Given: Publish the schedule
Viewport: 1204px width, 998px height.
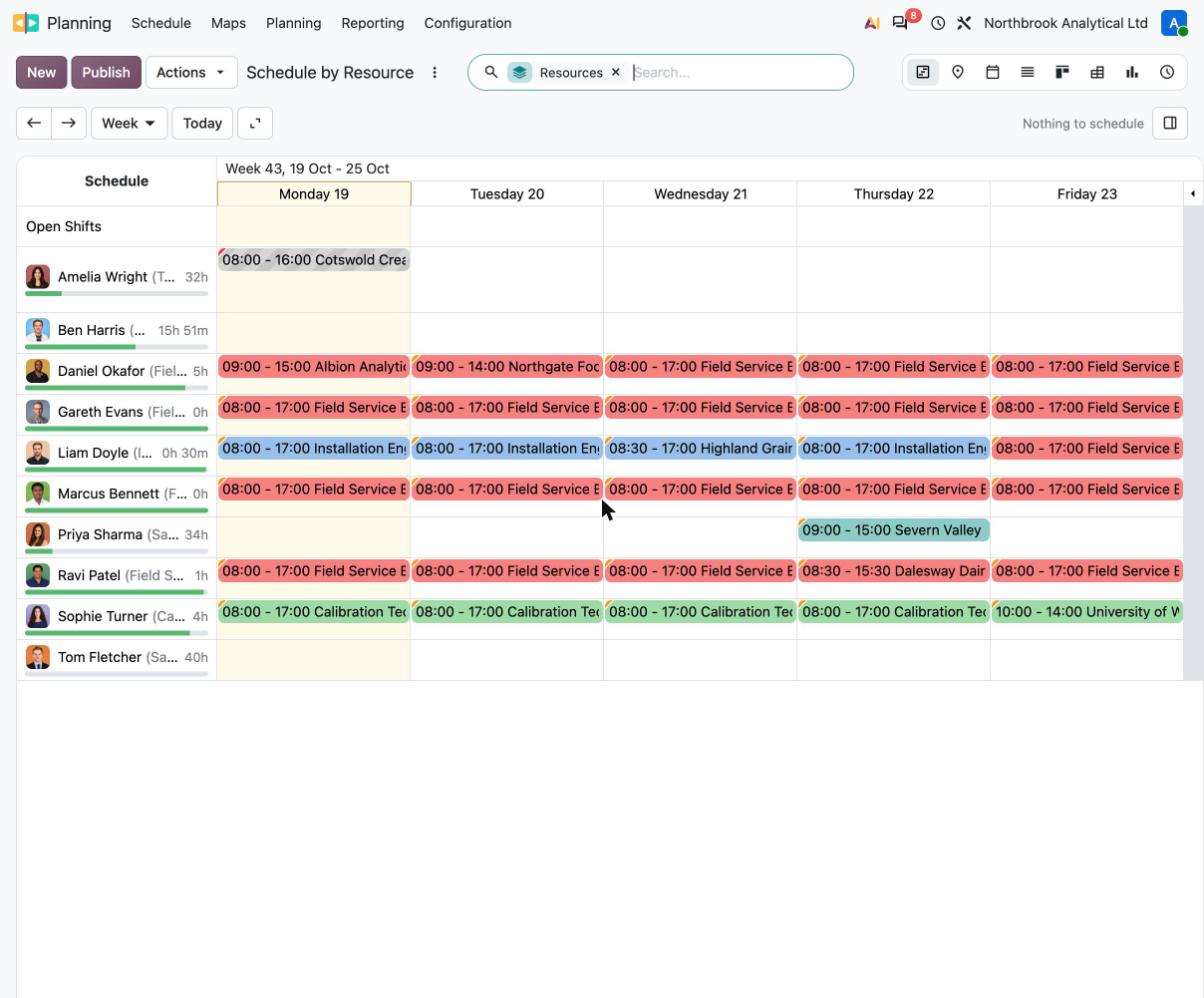Looking at the screenshot, I should (x=106, y=72).
